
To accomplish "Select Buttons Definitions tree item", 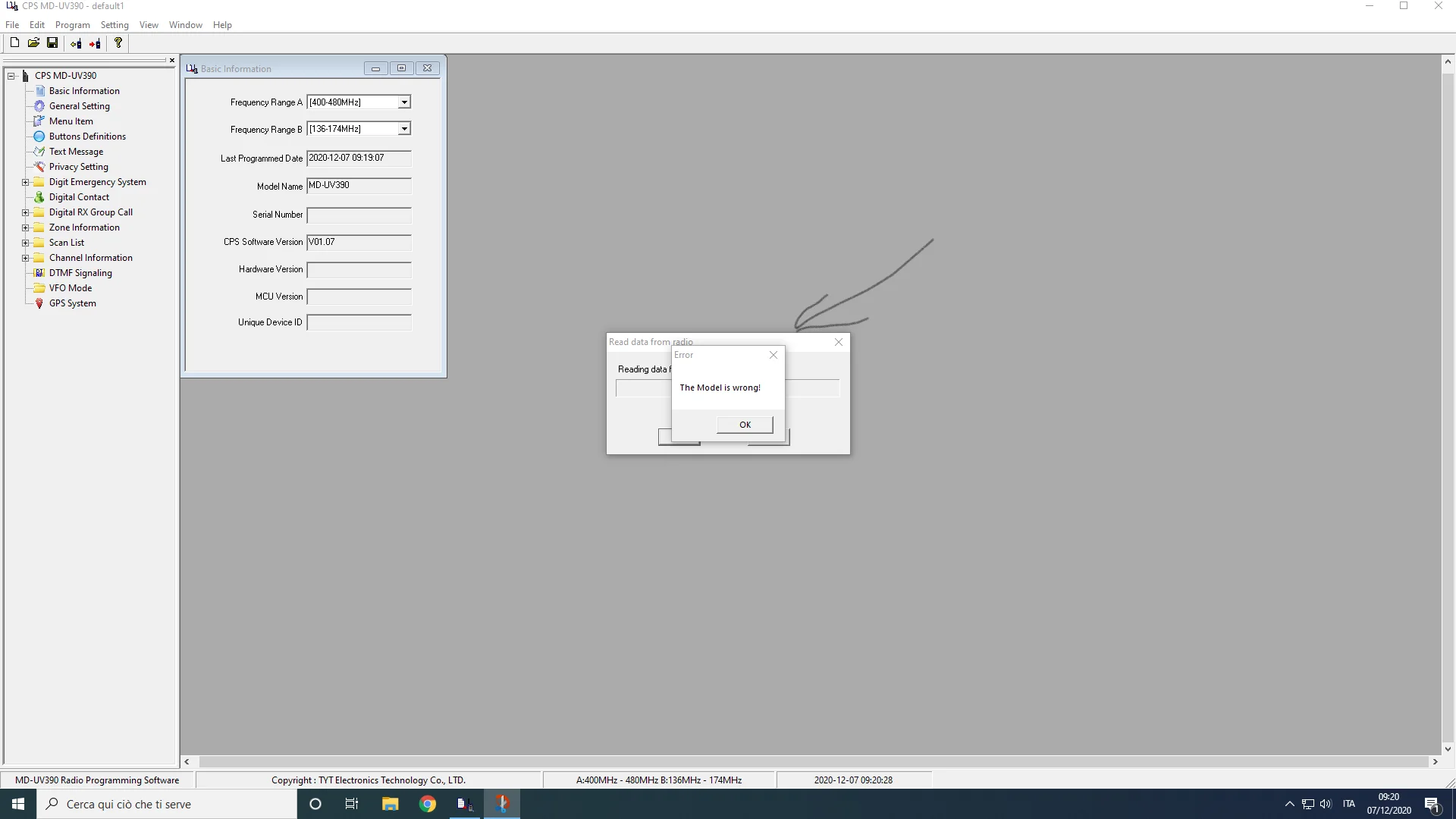I will (87, 136).
